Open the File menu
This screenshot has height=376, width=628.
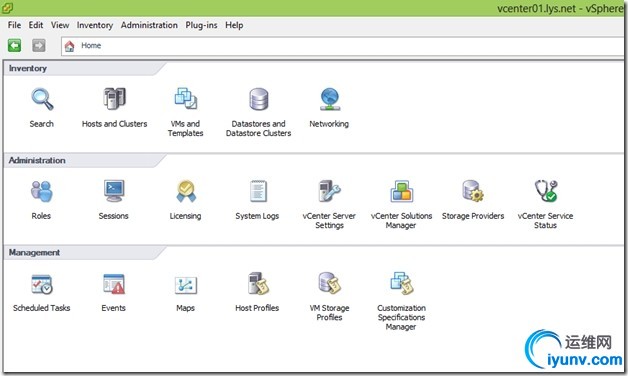click(14, 25)
